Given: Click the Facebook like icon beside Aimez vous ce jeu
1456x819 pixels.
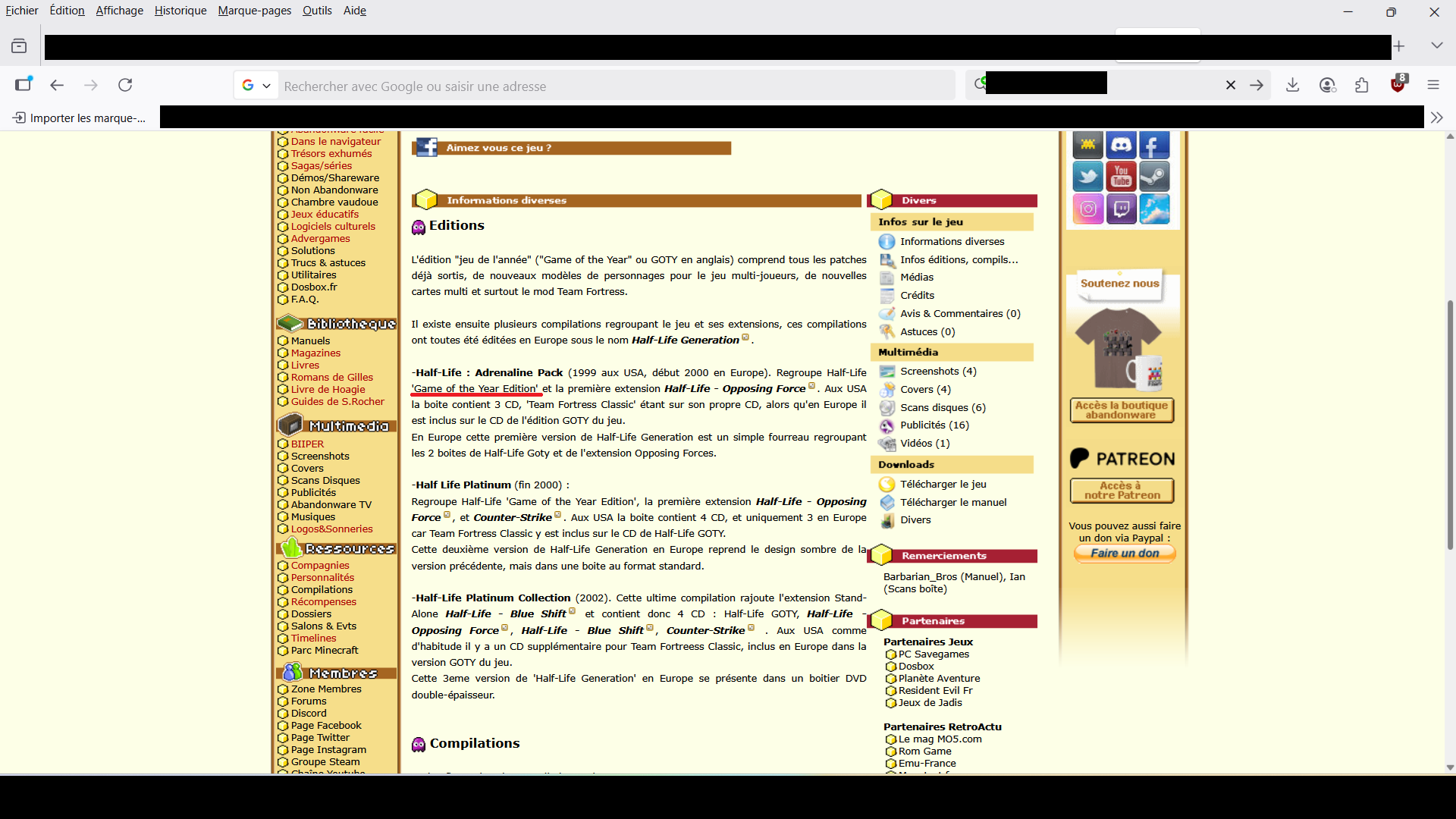Looking at the screenshot, I should pyautogui.click(x=427, y=147).
